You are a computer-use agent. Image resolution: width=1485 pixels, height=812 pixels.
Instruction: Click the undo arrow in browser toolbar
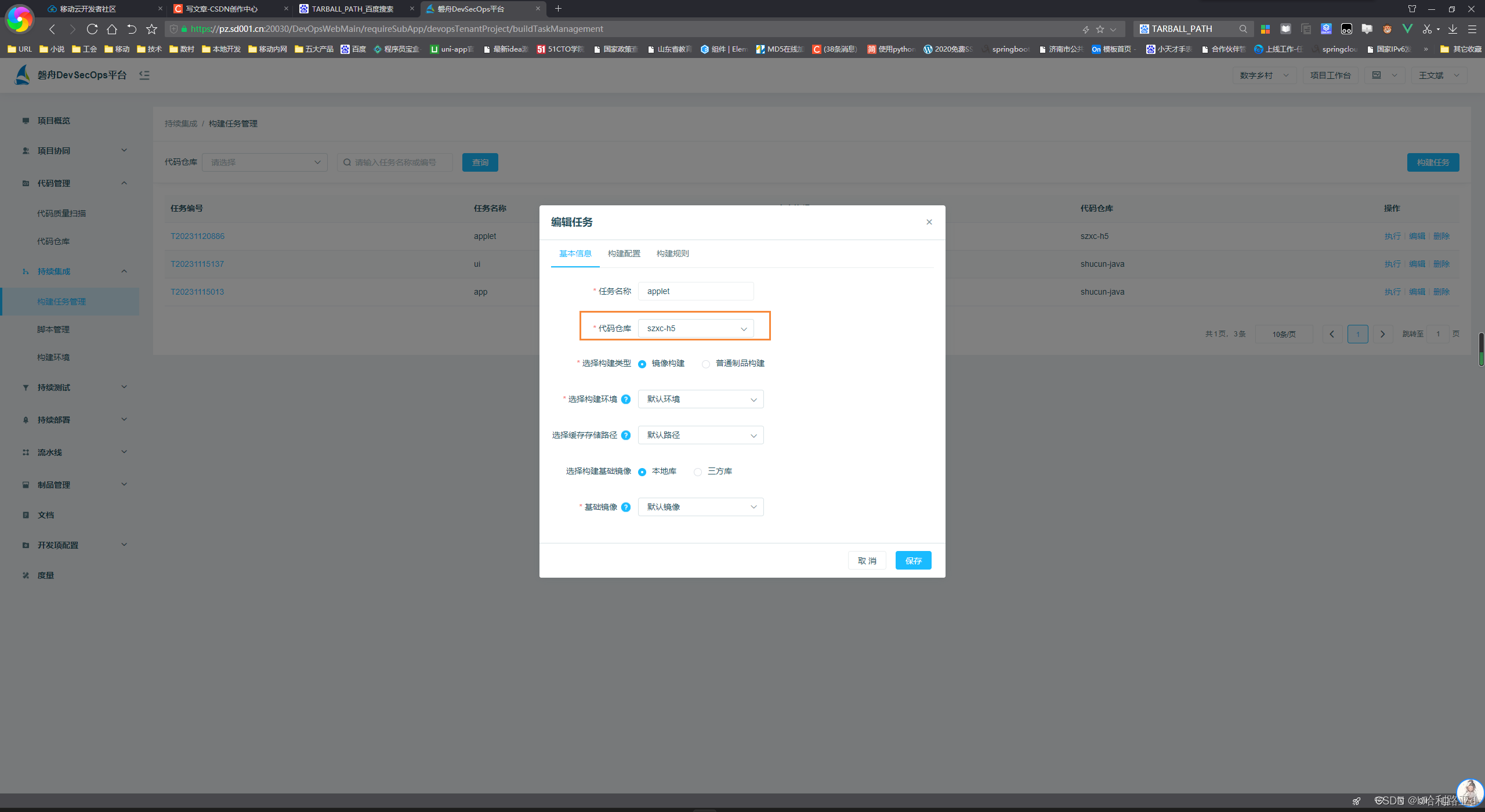click(132, 29)
